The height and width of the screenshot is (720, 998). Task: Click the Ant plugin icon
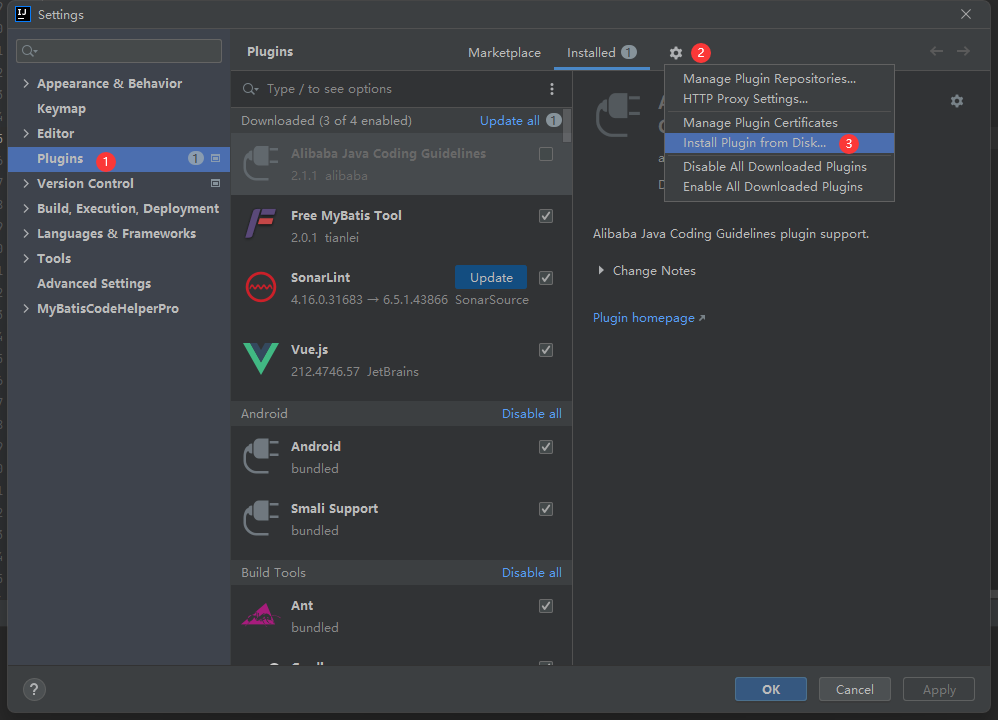tap(261, 614)
